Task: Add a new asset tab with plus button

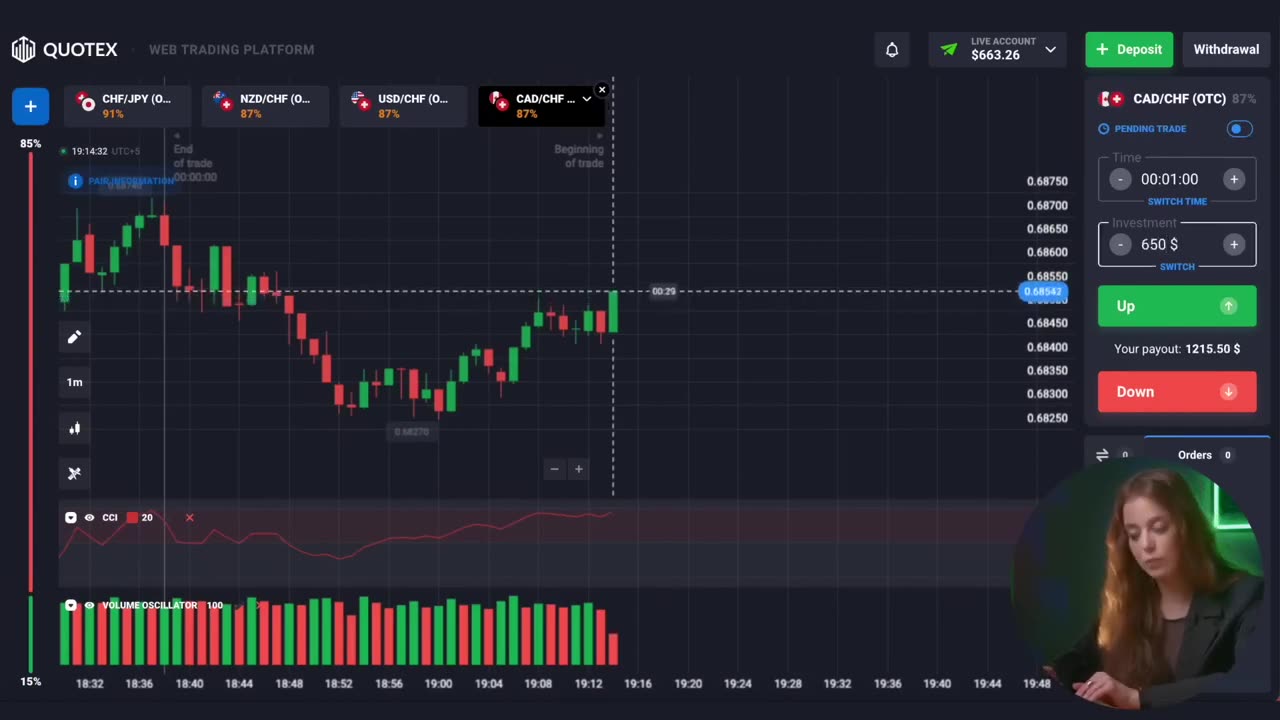Action: pos(30,106)
